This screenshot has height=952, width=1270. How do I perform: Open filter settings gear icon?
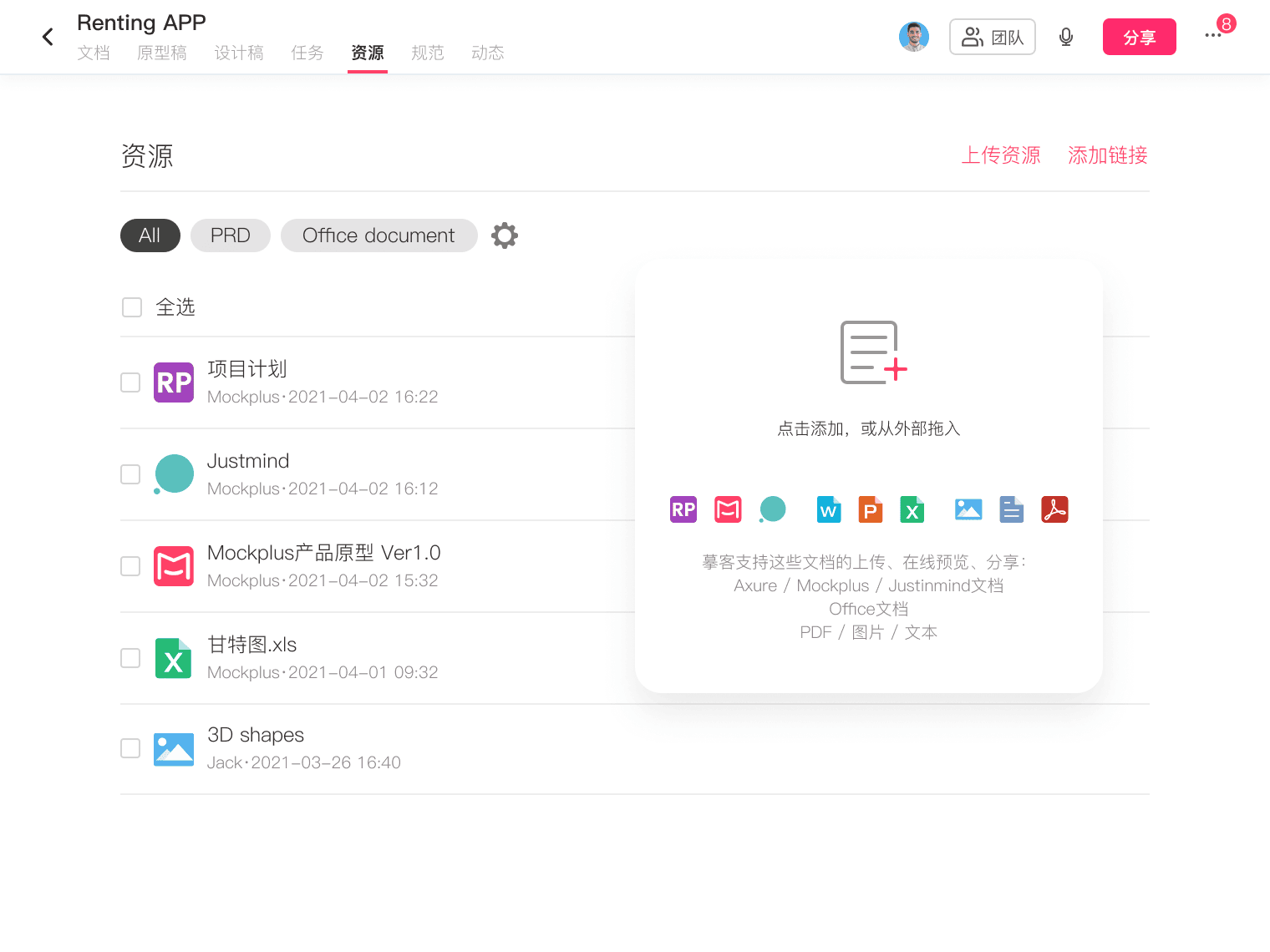[x=505, y=235]
